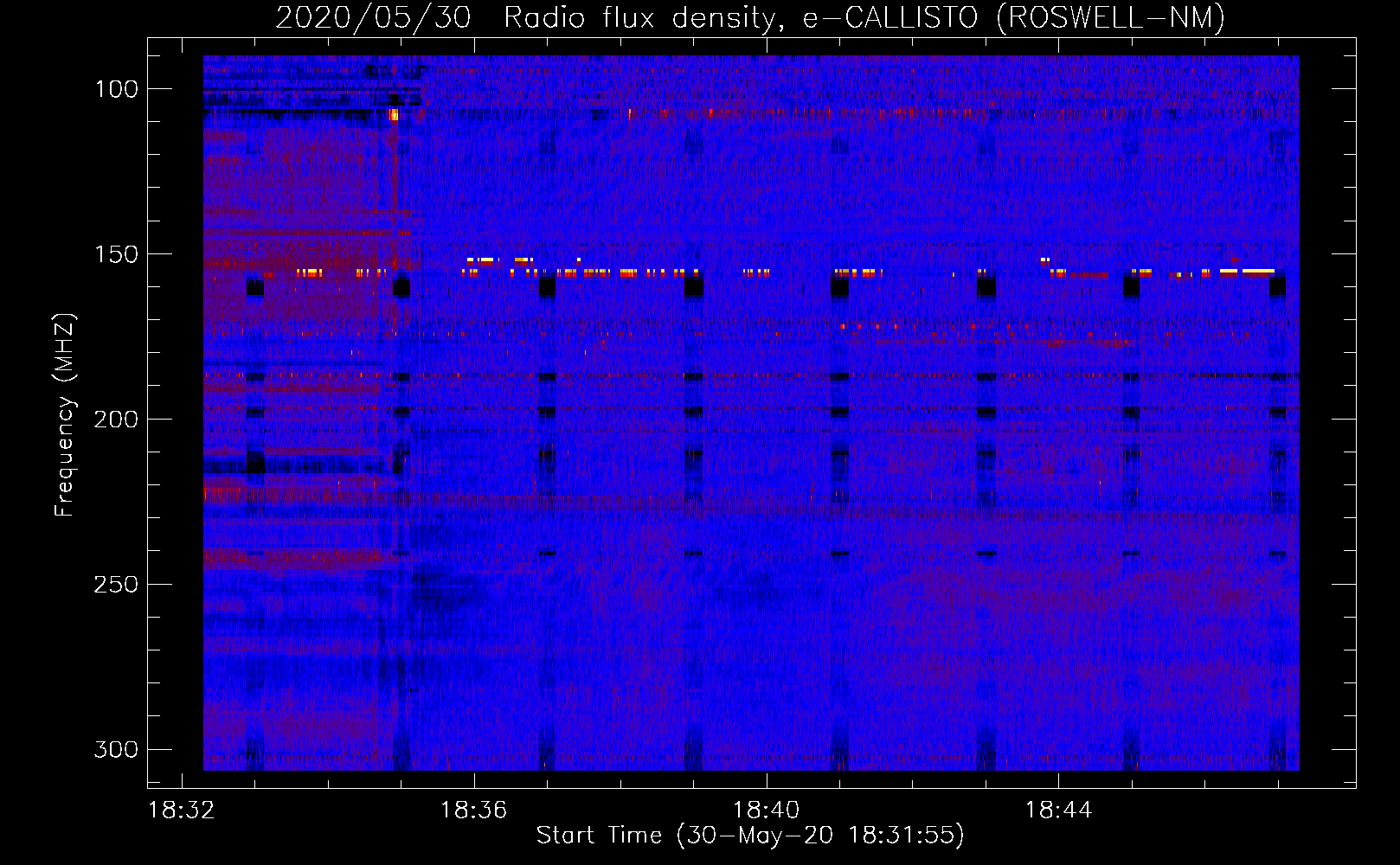Click the 'Start Time (30-May-20 18:31:55)' label
Screen dimensions: 1400x865
[x=749, y=835]
